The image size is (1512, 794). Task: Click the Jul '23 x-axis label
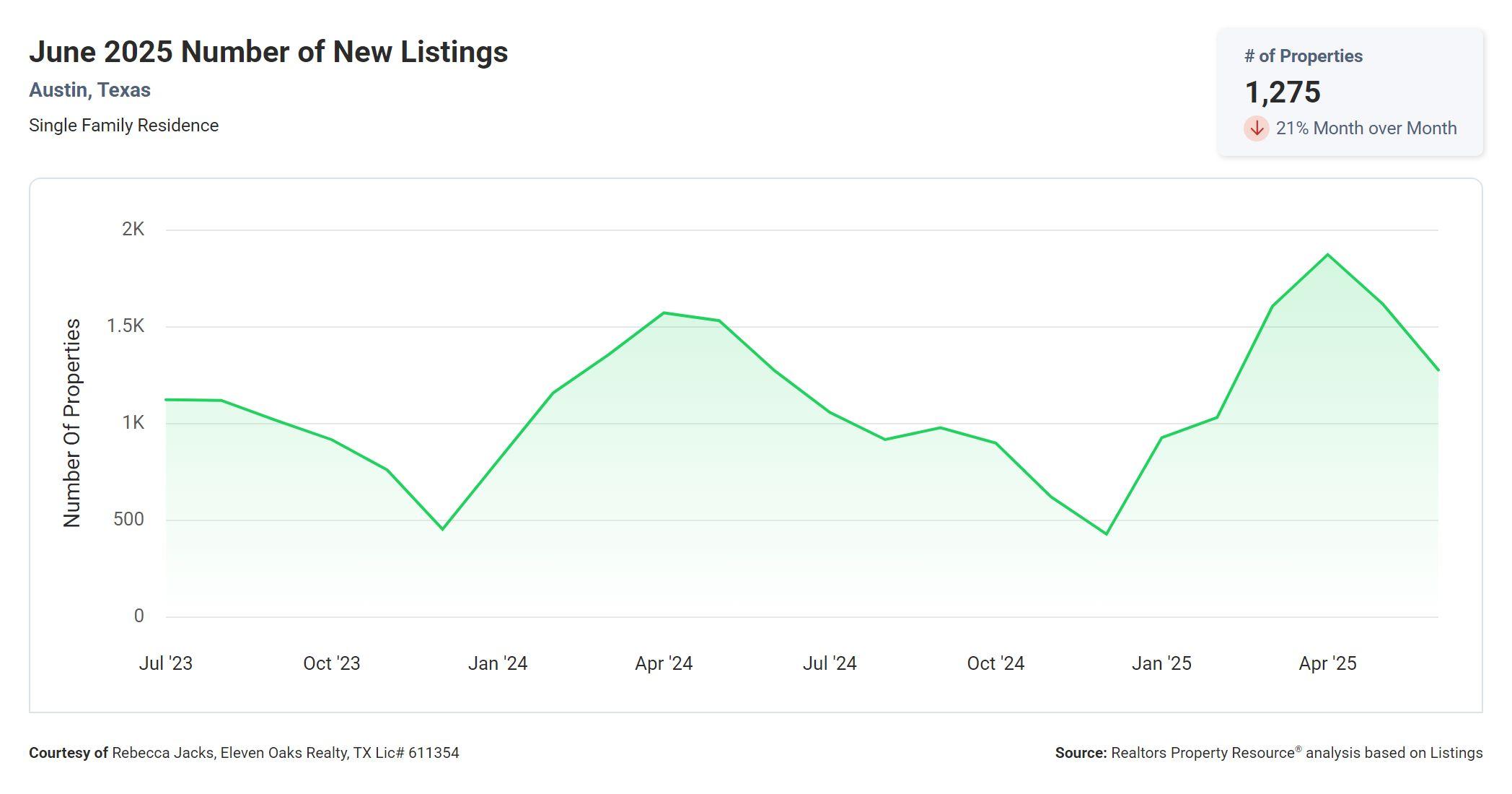pos(165,663)
